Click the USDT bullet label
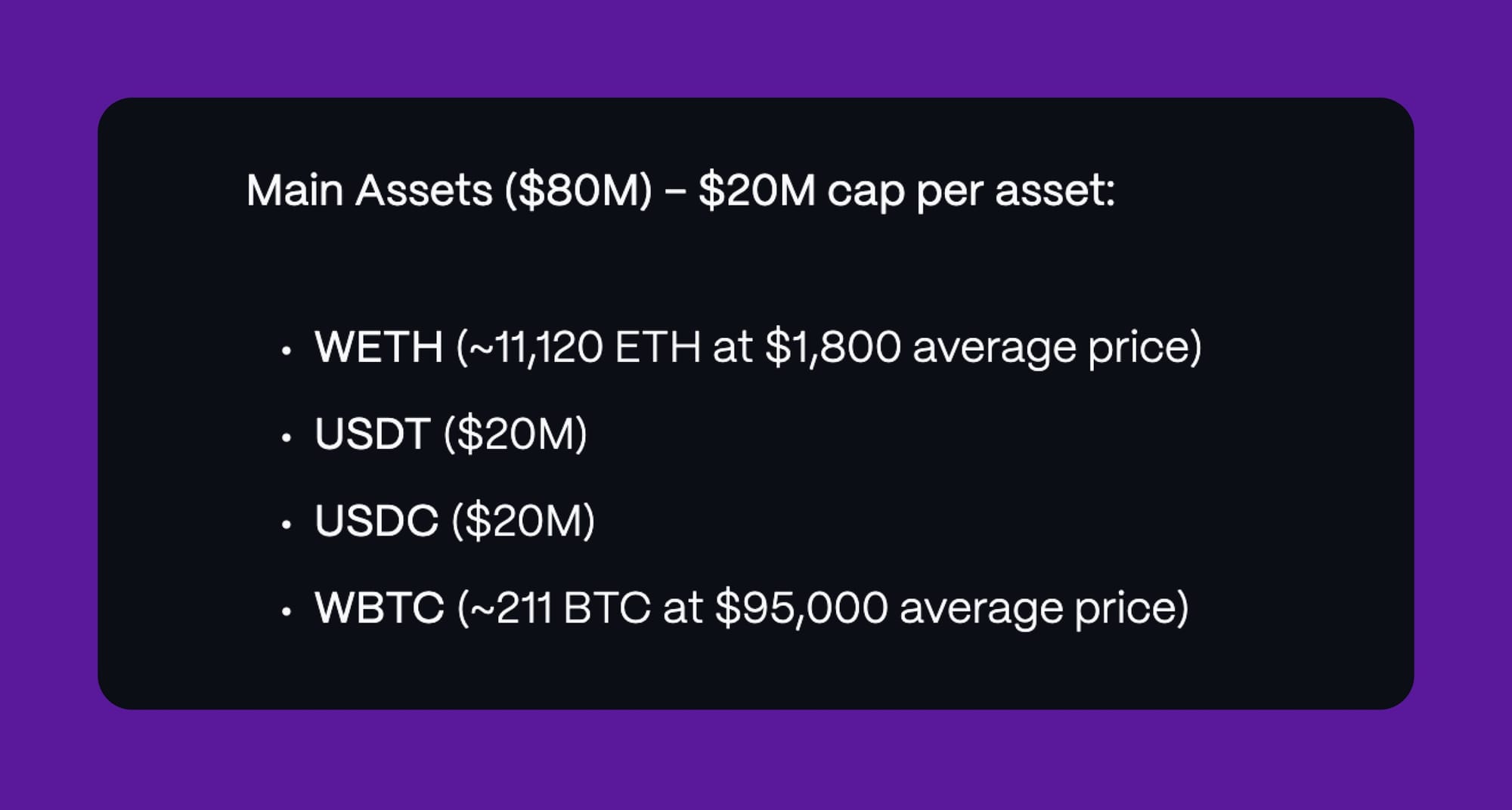Viewport: 1512px width, 810px height. 372,434
